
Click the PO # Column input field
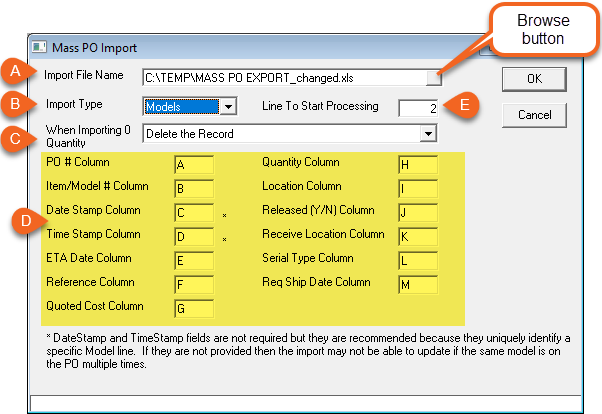[194, 165]
